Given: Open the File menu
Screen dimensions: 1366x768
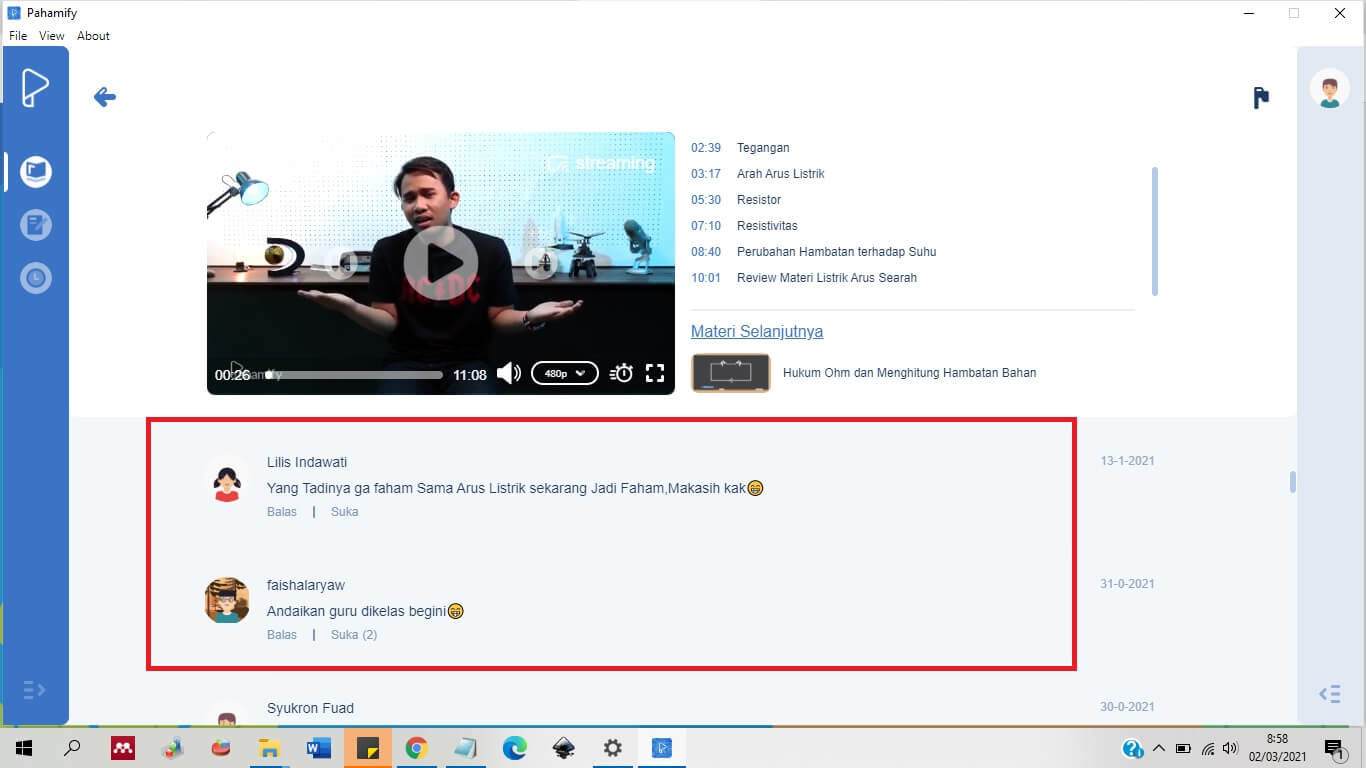Looking at the screenshot, I should pyautogui.click(x=18, y=36).
